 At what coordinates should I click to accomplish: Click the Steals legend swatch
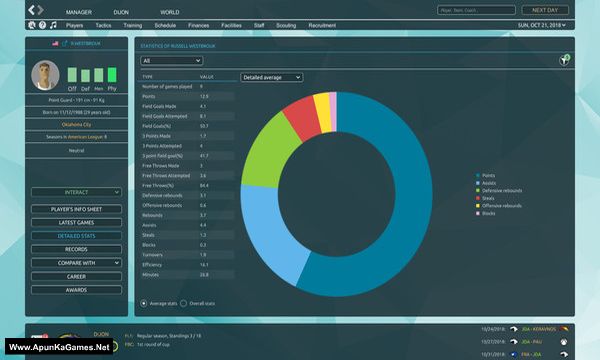478,198
